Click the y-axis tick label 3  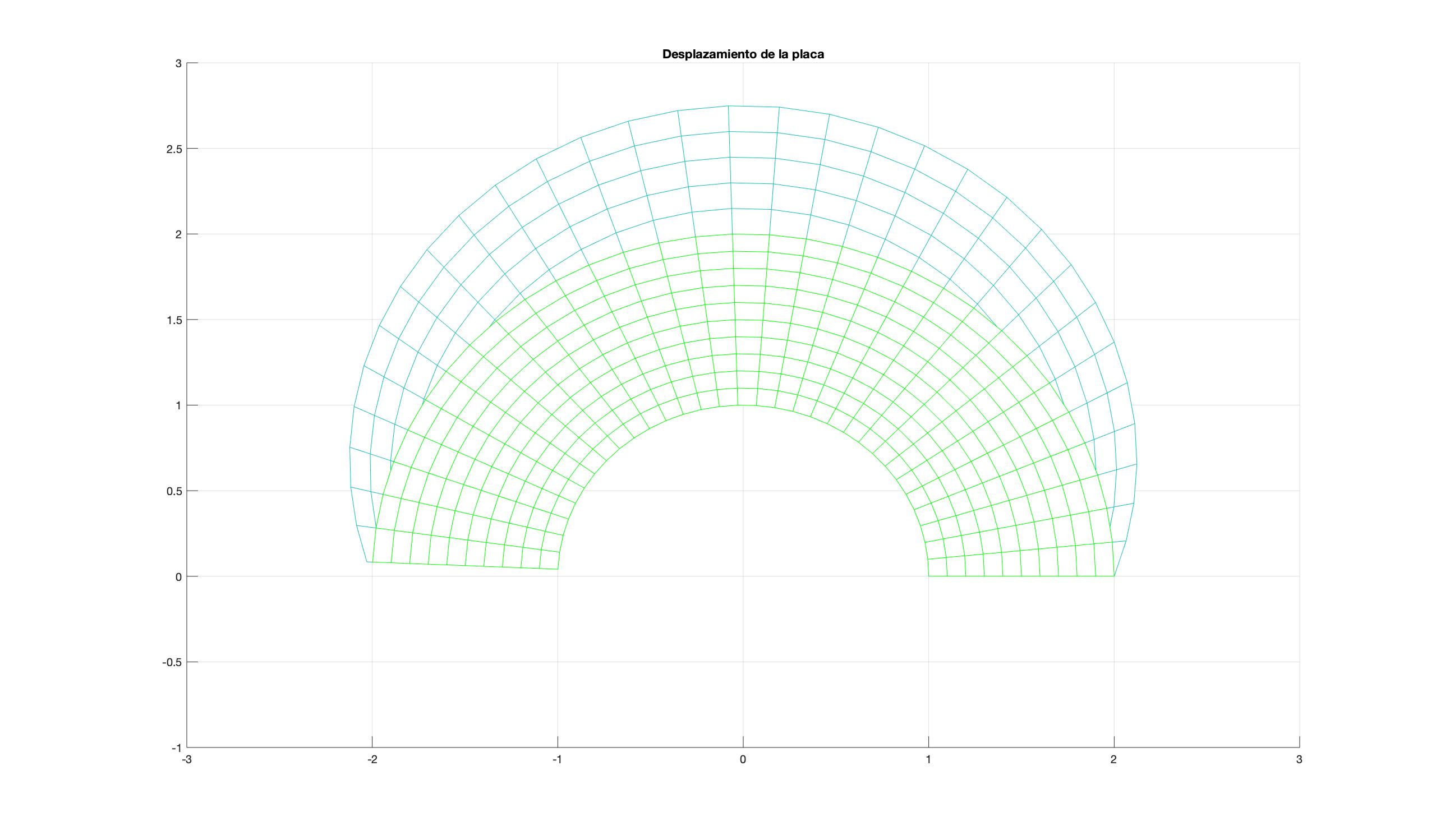coord(178,63)
